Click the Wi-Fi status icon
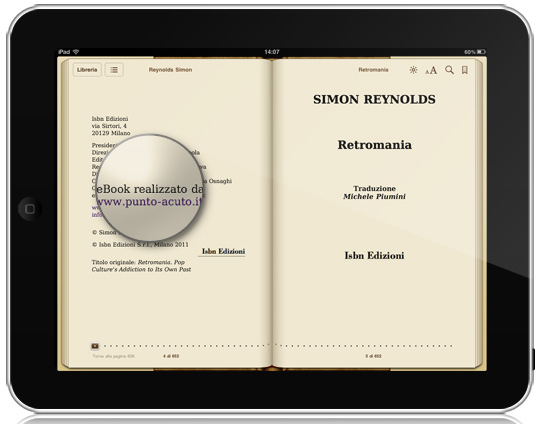 tap(76, 52)
